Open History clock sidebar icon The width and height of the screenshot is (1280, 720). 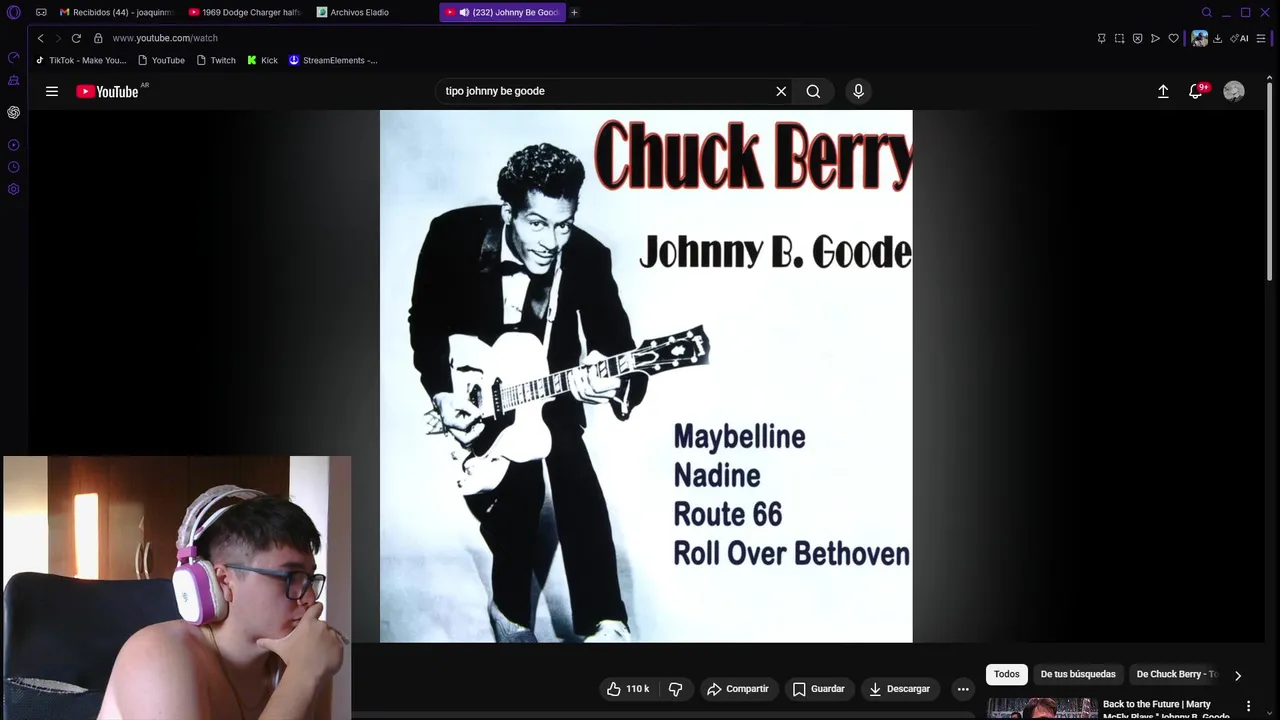[x=14, y=167]
